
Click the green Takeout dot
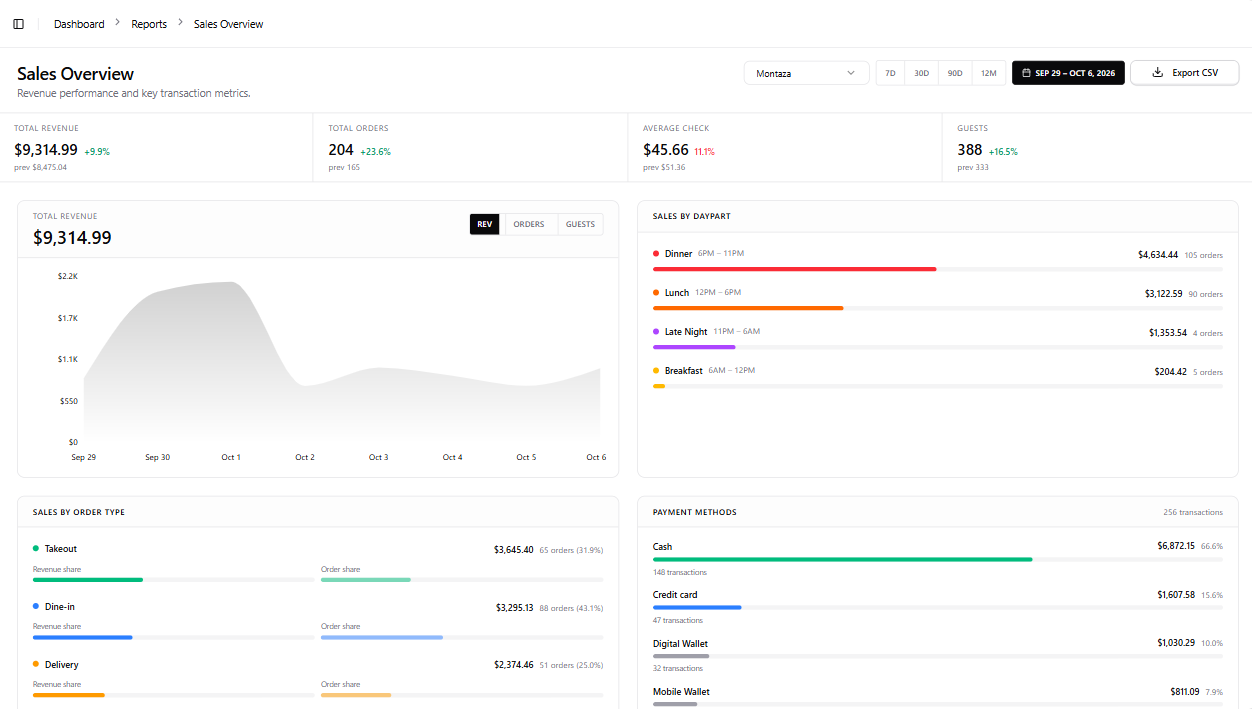(x=36, y=549)
